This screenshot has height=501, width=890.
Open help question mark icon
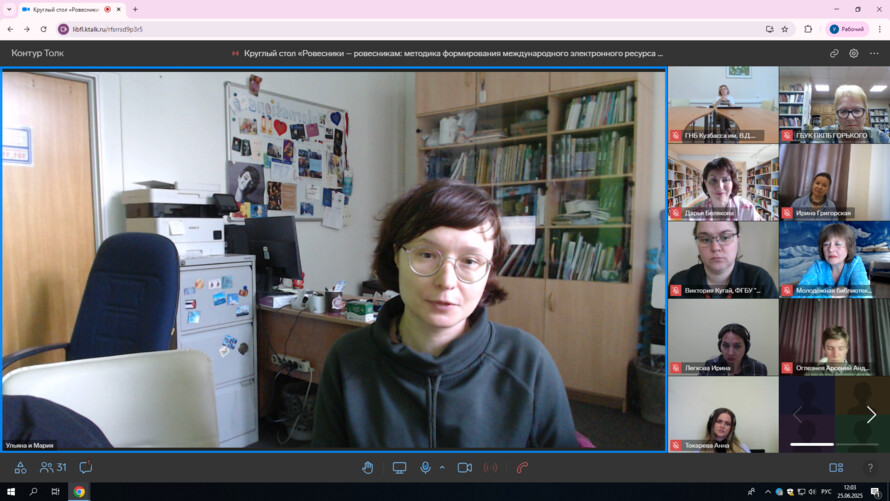tap(870, 467)
